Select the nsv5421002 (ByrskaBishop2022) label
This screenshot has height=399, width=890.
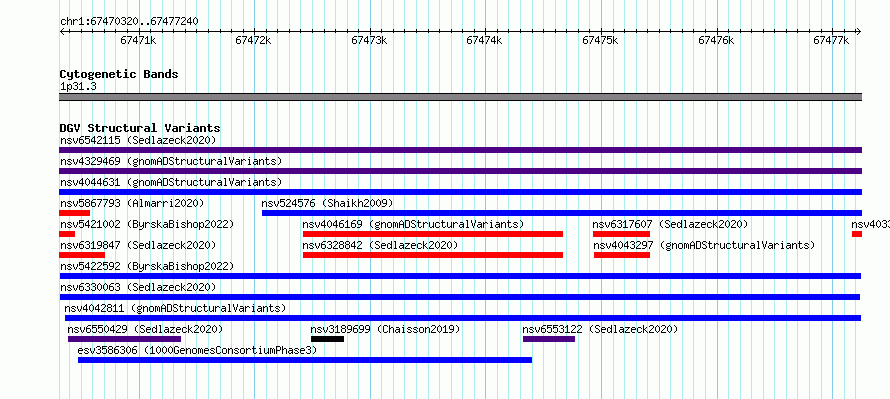coord(147,224)
